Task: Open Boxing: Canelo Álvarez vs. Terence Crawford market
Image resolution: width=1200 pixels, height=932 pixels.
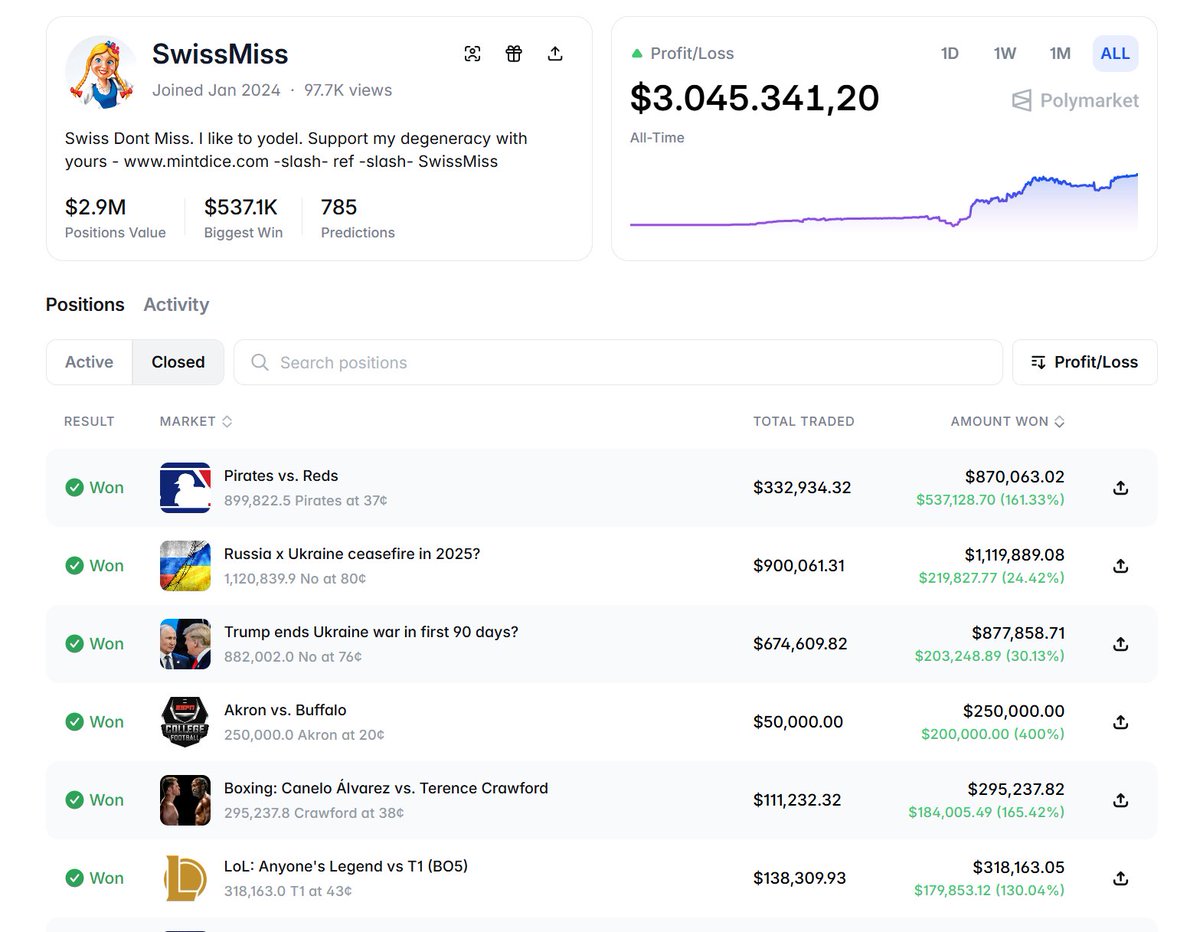Action: [x=386, y=787]
